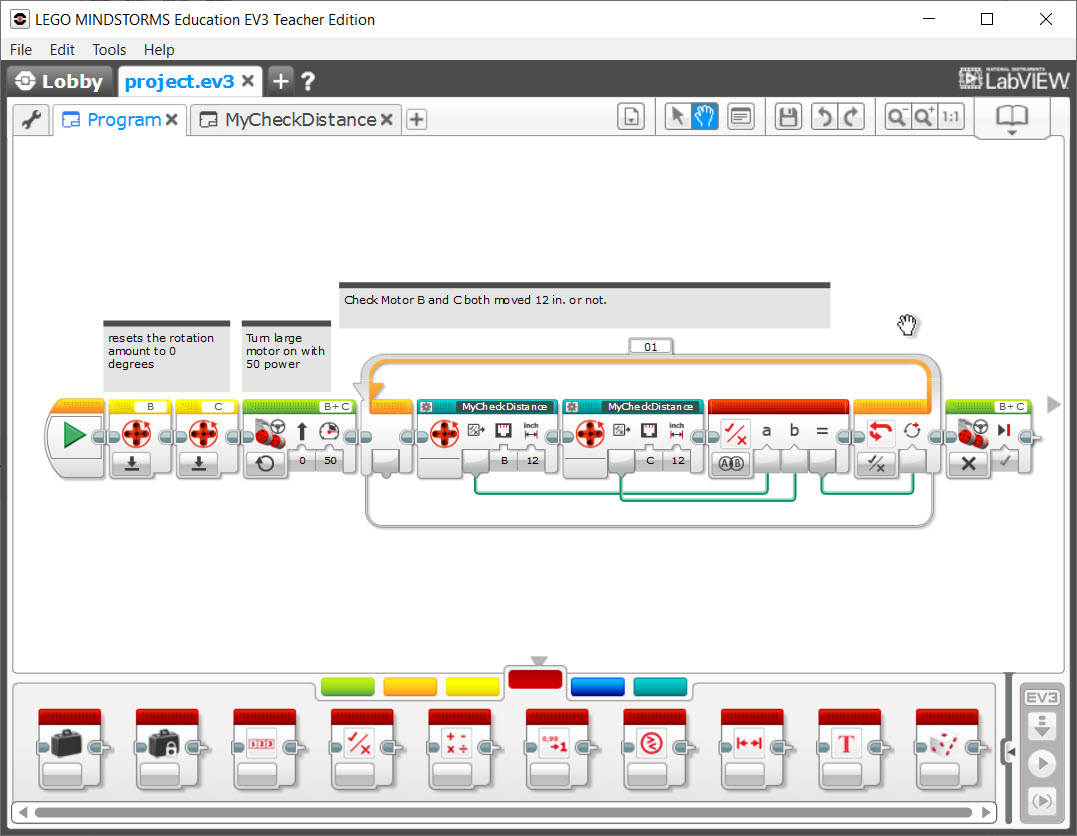Download and run the program
Viewport: 1077px width, 836px height.
pos(1041,763)
